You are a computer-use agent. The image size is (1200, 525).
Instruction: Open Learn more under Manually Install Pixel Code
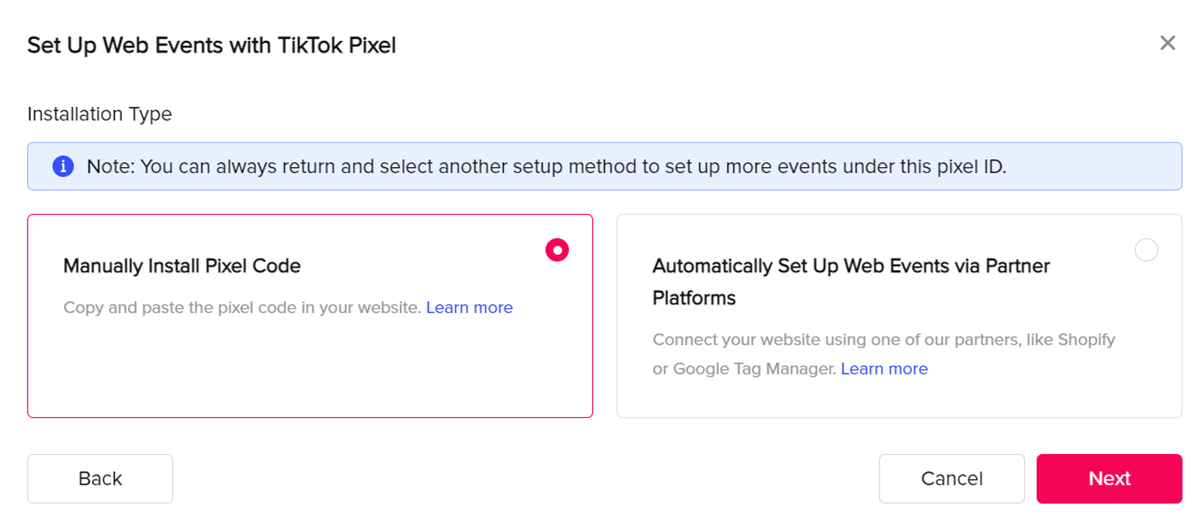tap(469, 308)
